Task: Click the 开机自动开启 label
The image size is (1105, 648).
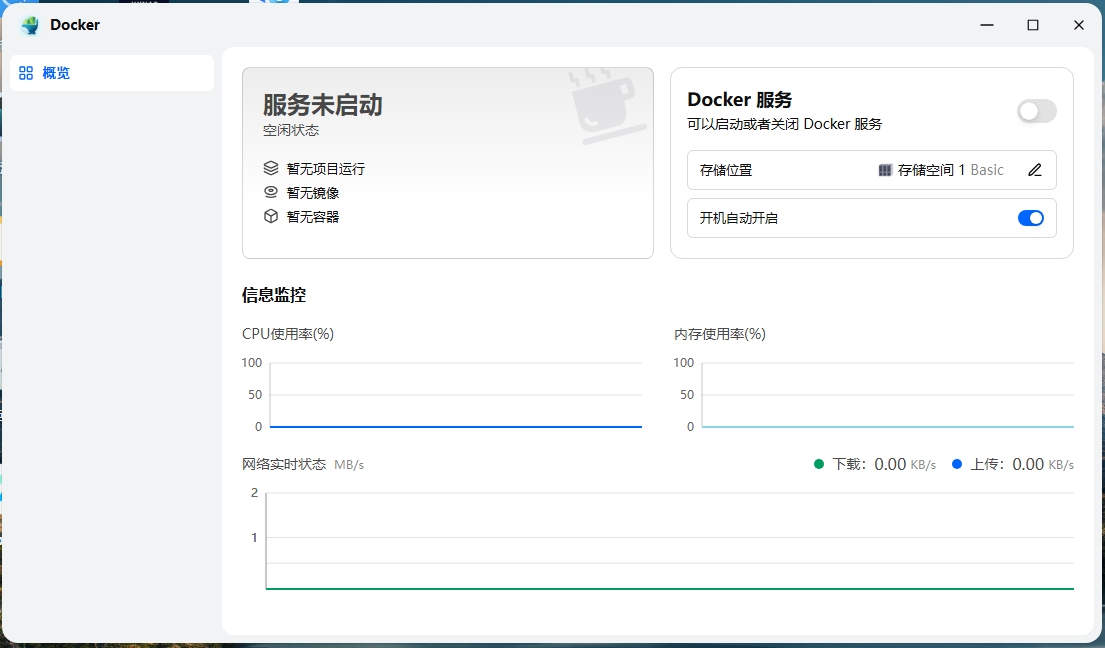Action: point(739,218)
